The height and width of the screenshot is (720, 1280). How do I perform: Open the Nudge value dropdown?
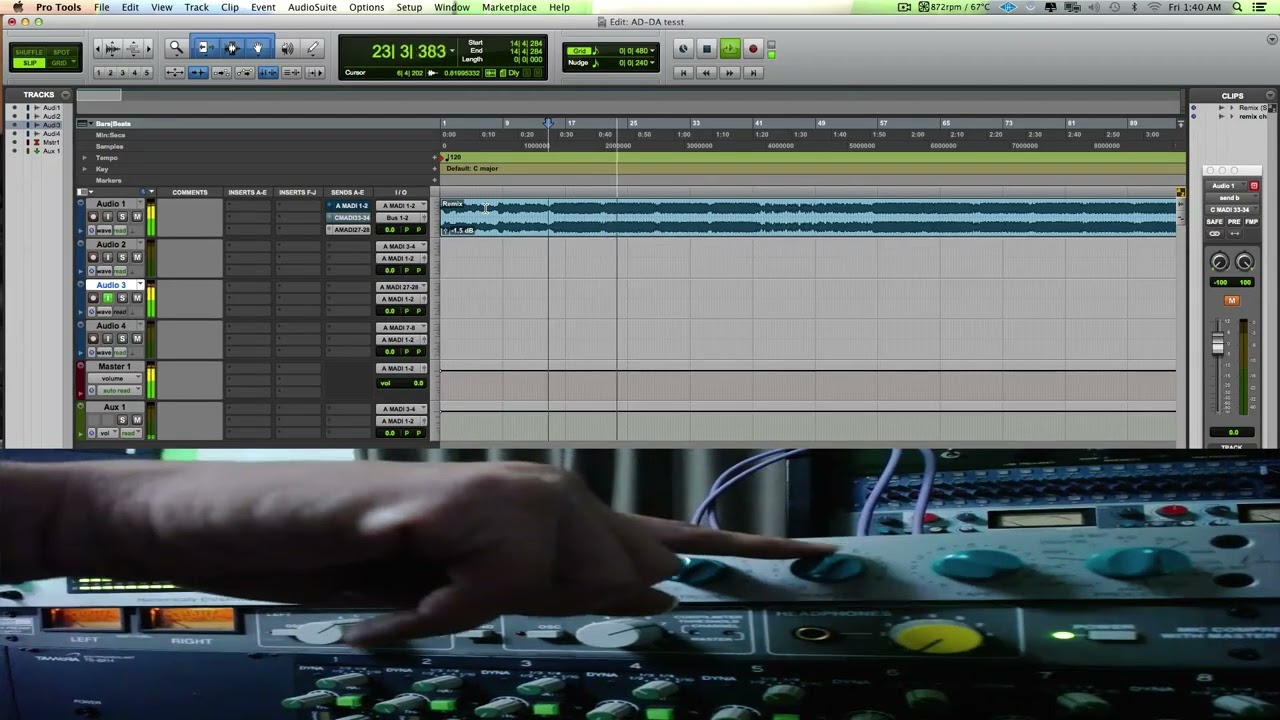[x=652, y=63]
